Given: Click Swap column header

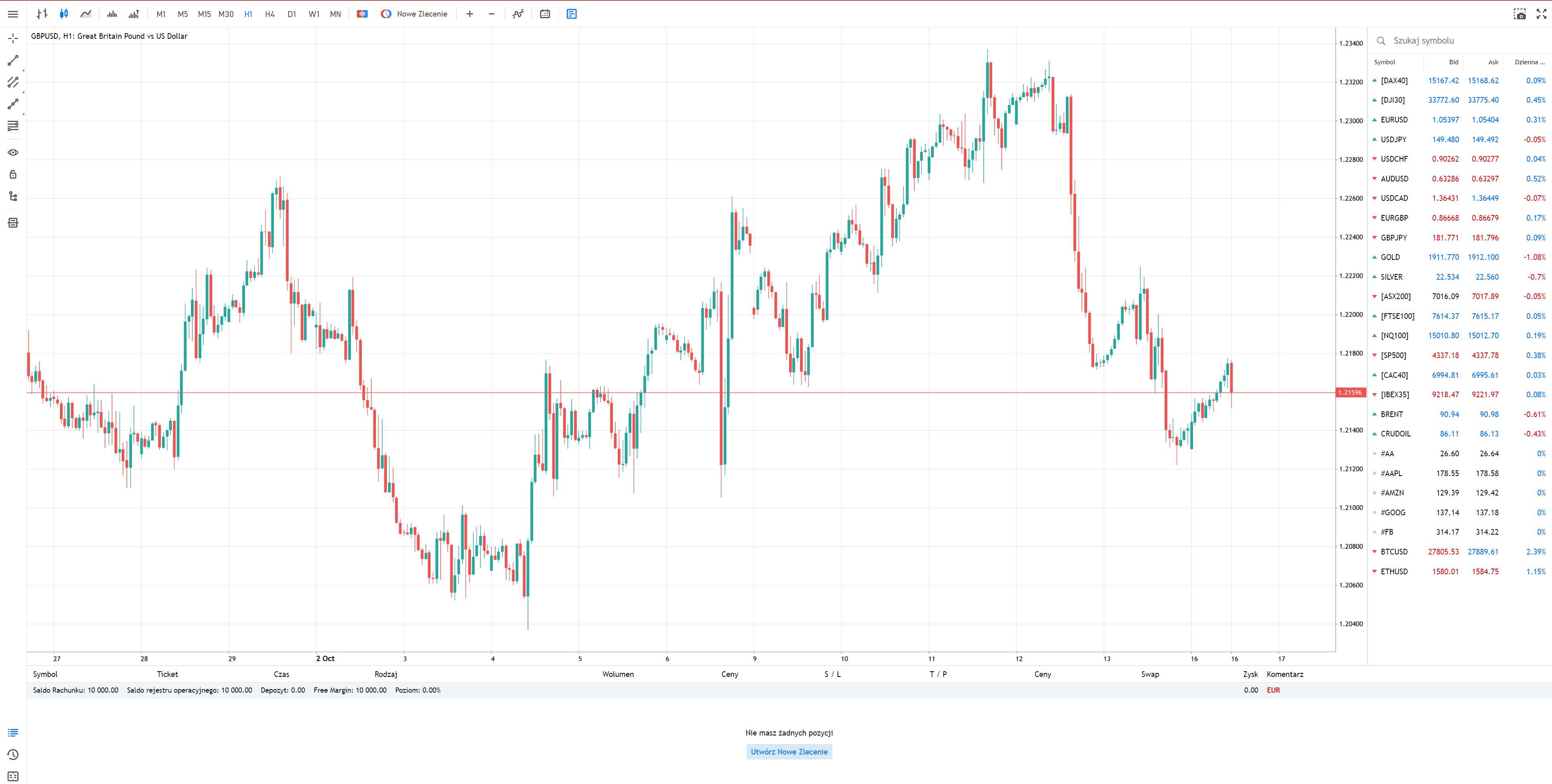Looking at the screenshot, I should point(1149,674).
